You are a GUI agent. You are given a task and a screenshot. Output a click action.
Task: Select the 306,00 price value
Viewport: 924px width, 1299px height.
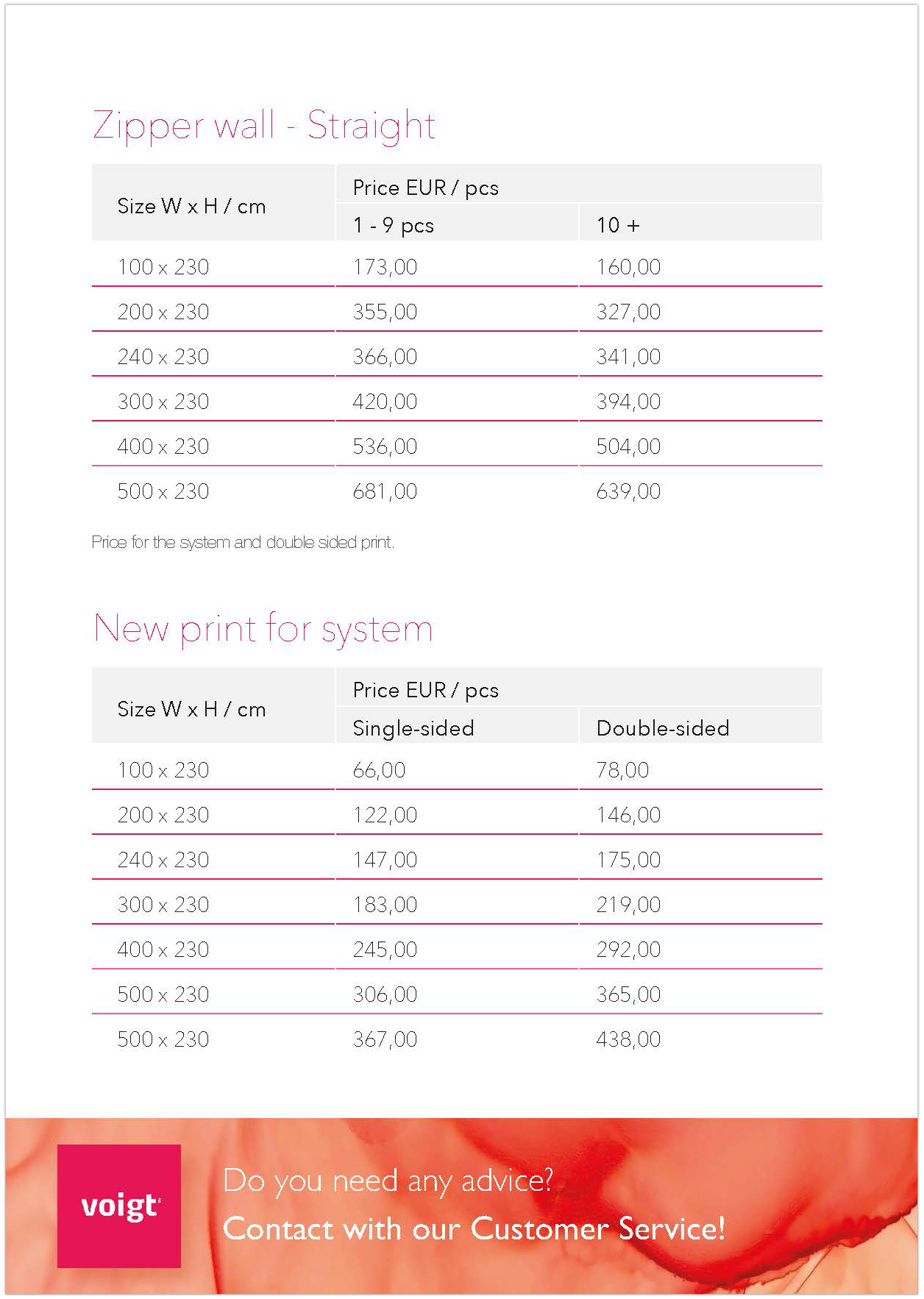click(385, 994)
